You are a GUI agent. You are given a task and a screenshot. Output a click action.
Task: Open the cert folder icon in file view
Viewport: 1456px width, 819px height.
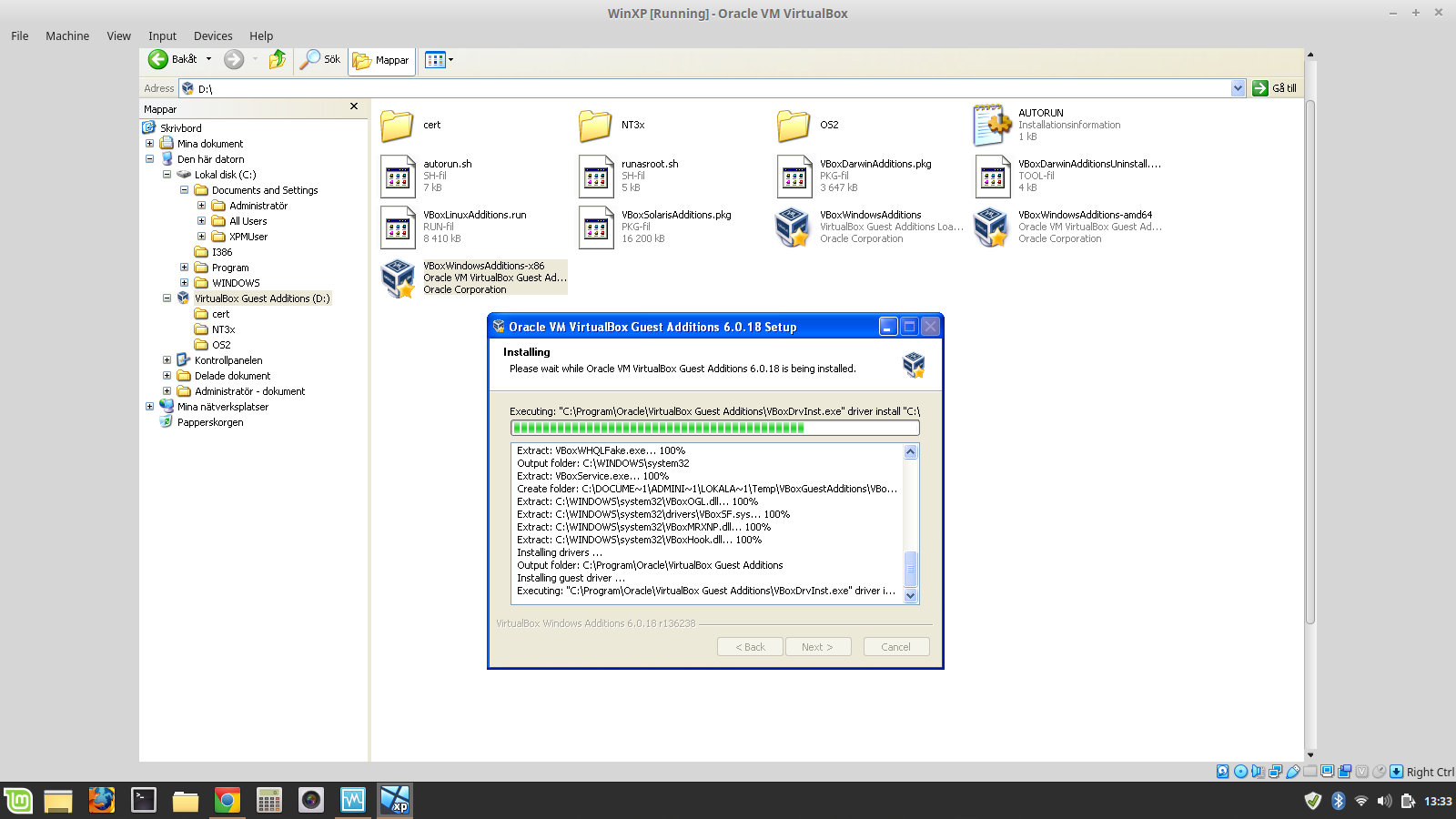[x=397, y=126]
